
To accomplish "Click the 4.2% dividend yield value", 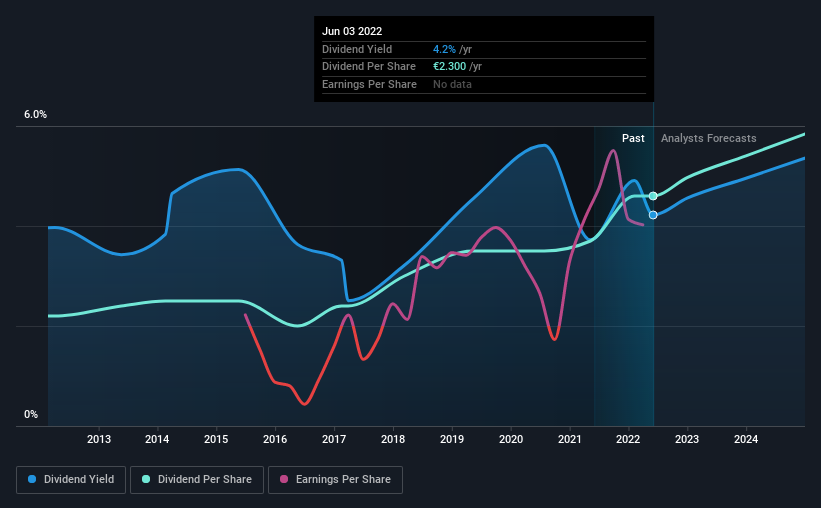I will click(444, 49).
